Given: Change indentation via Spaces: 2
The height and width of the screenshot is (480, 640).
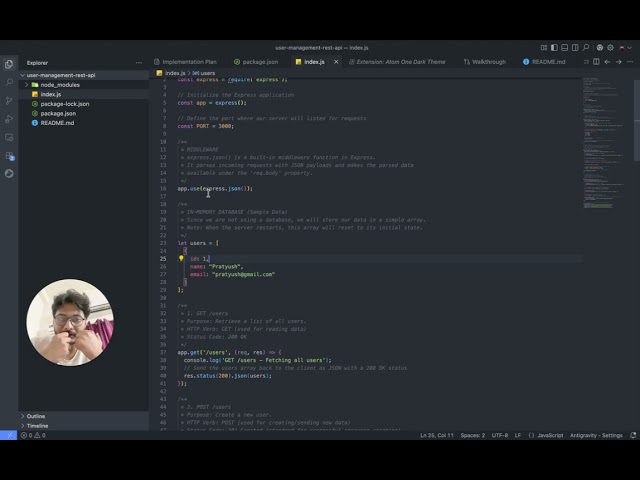Looking at the screenshot, I should pos(473,436).
